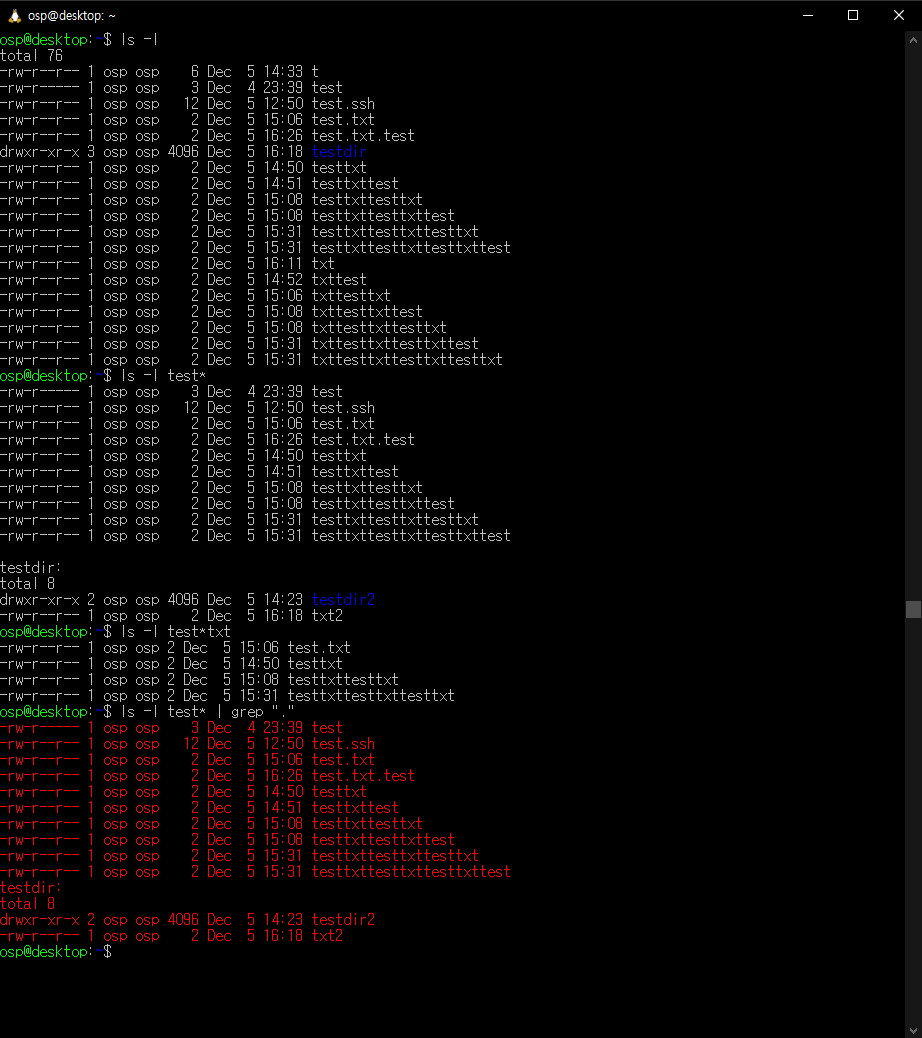
Task: Click red 'test.txt.test' filename
Action: click(x=363, y=776)
